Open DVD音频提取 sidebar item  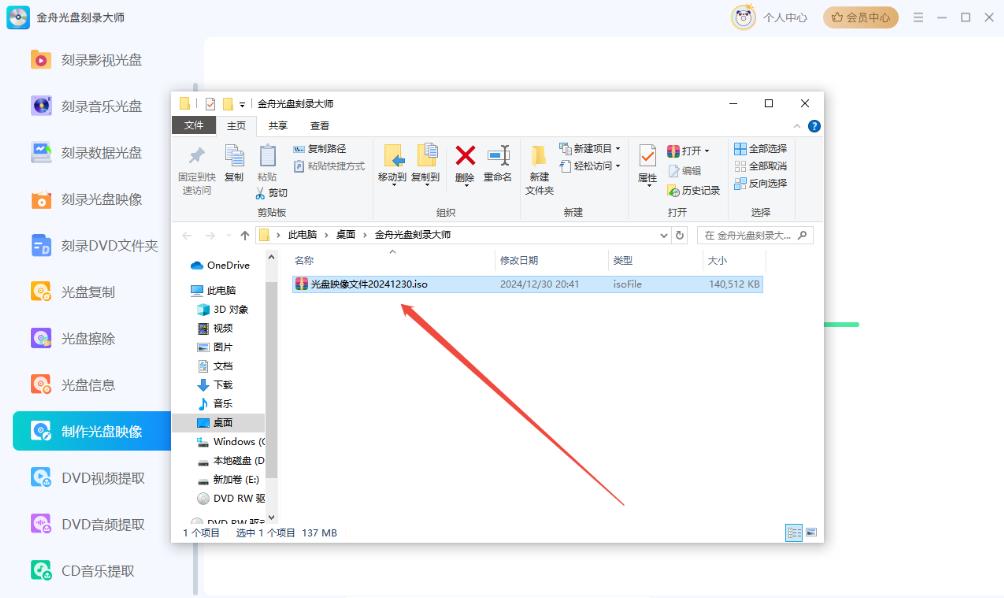(x=88, y=524)
